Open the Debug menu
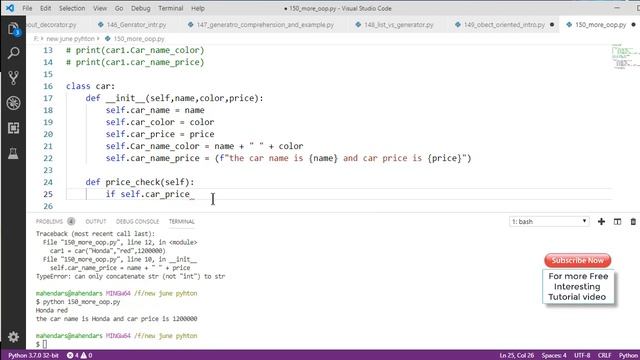640x360 pixels. [x=140, y=8]
